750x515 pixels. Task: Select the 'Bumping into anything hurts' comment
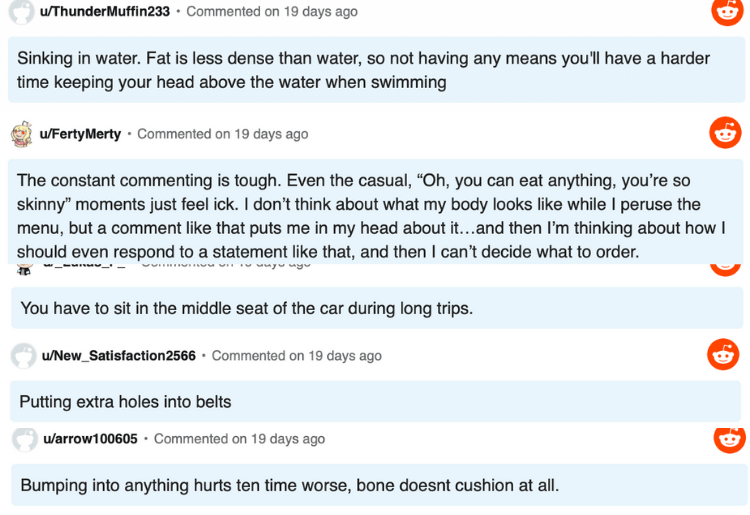coord(379,485)
